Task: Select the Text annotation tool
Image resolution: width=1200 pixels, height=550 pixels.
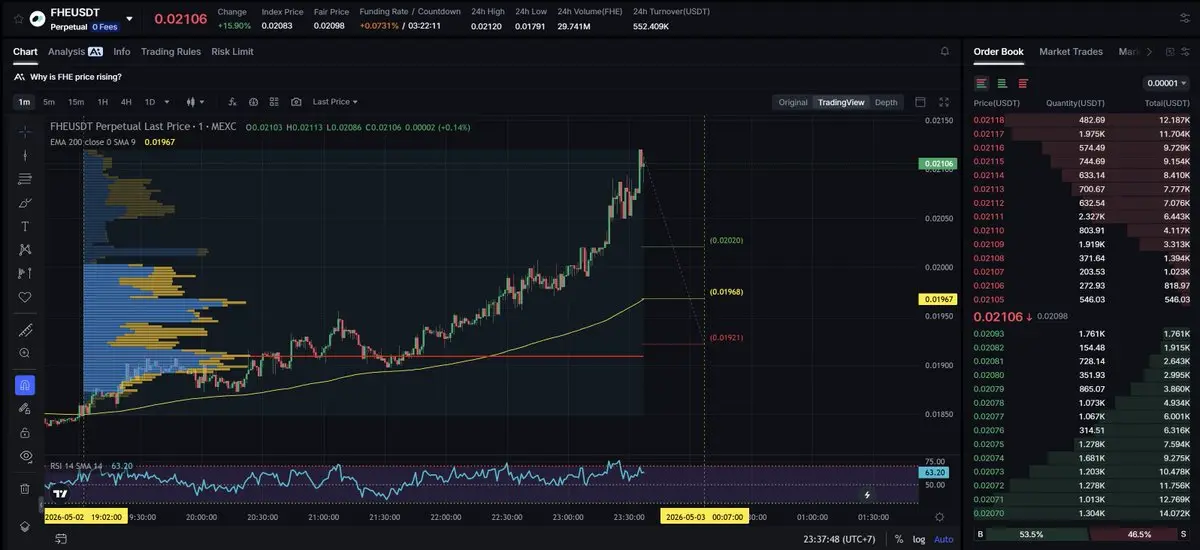Action: pos(25,226)
